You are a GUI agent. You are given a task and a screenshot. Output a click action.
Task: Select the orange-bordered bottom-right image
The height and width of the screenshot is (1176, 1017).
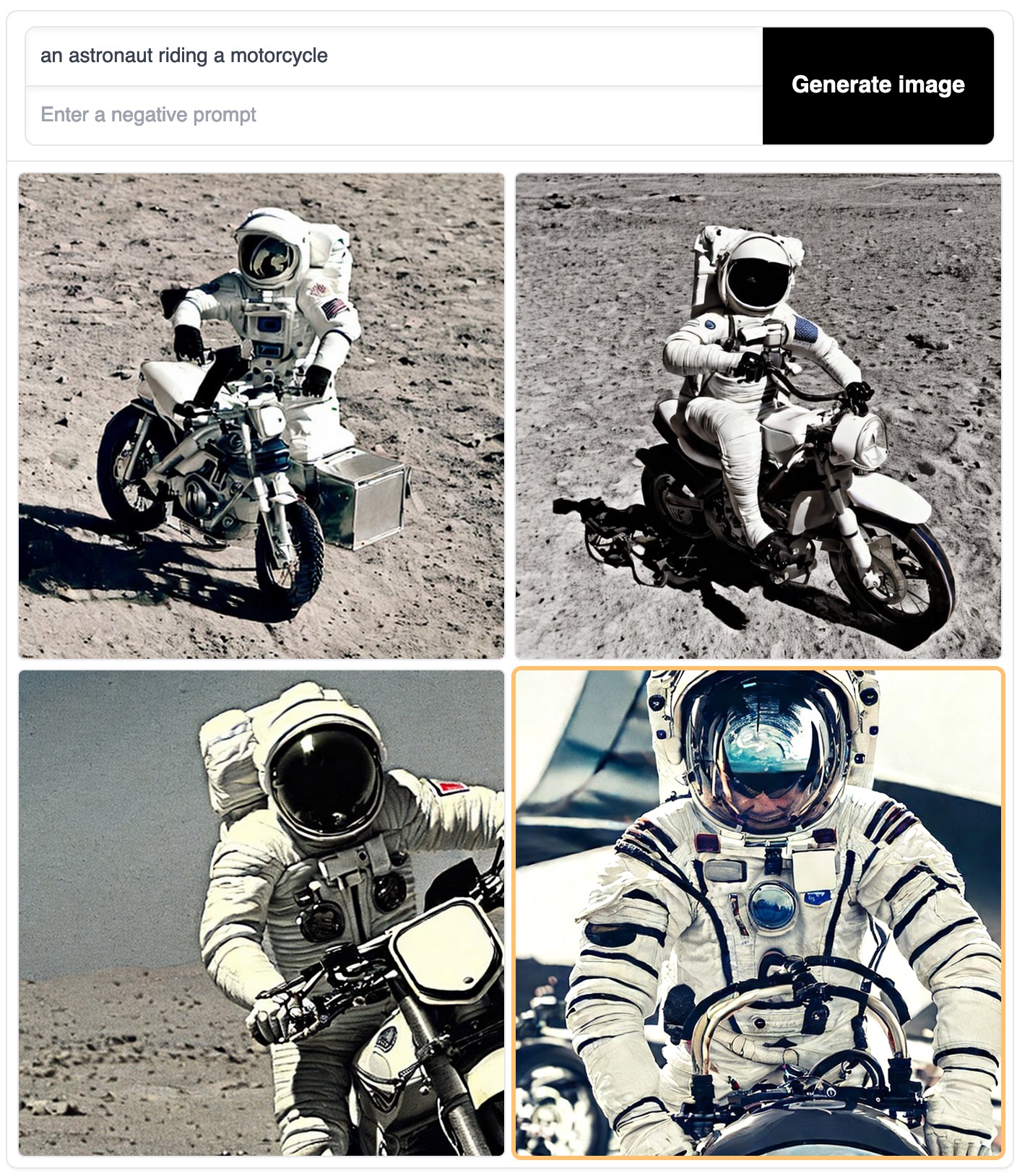(x=758, y=913)
